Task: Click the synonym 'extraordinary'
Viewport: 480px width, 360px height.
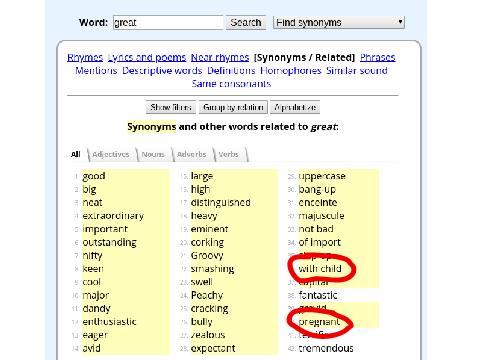Action: pos(113,216)
